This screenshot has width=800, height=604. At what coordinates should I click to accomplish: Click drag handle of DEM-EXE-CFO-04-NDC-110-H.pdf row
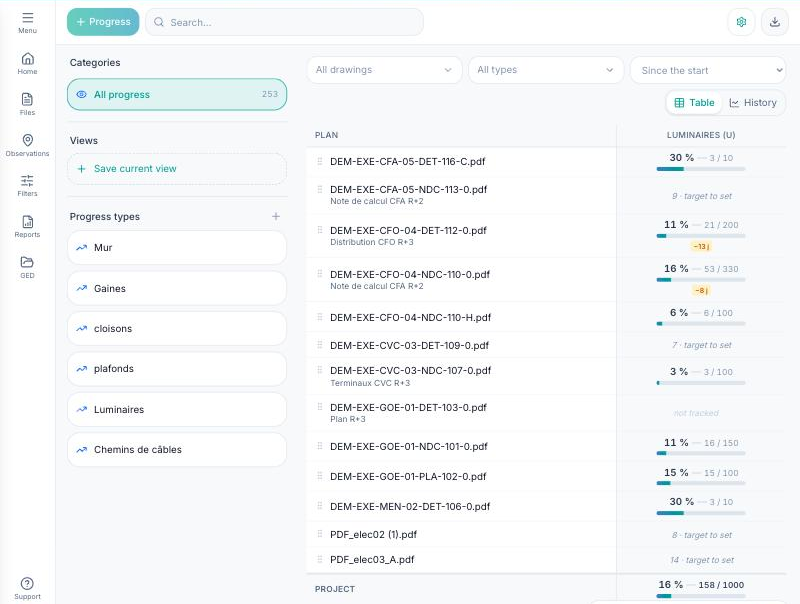320,317
